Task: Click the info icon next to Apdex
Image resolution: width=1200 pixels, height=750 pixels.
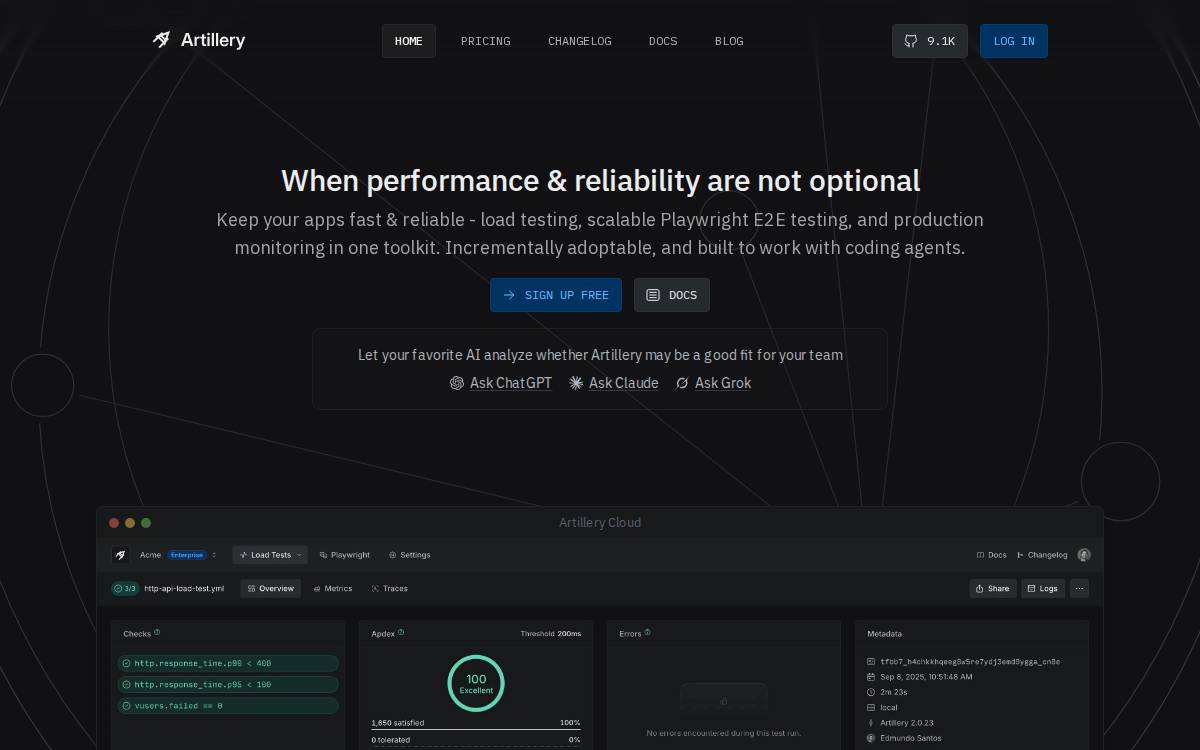Action: [401, 633]
